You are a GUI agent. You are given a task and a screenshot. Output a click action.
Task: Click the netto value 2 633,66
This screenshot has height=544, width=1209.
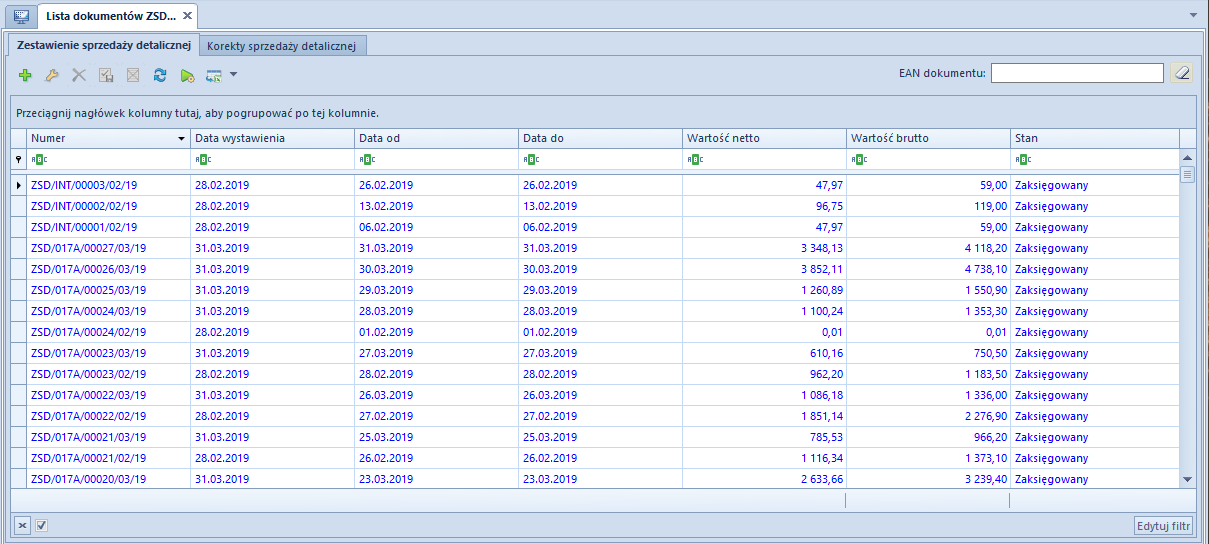click(822, 479)
